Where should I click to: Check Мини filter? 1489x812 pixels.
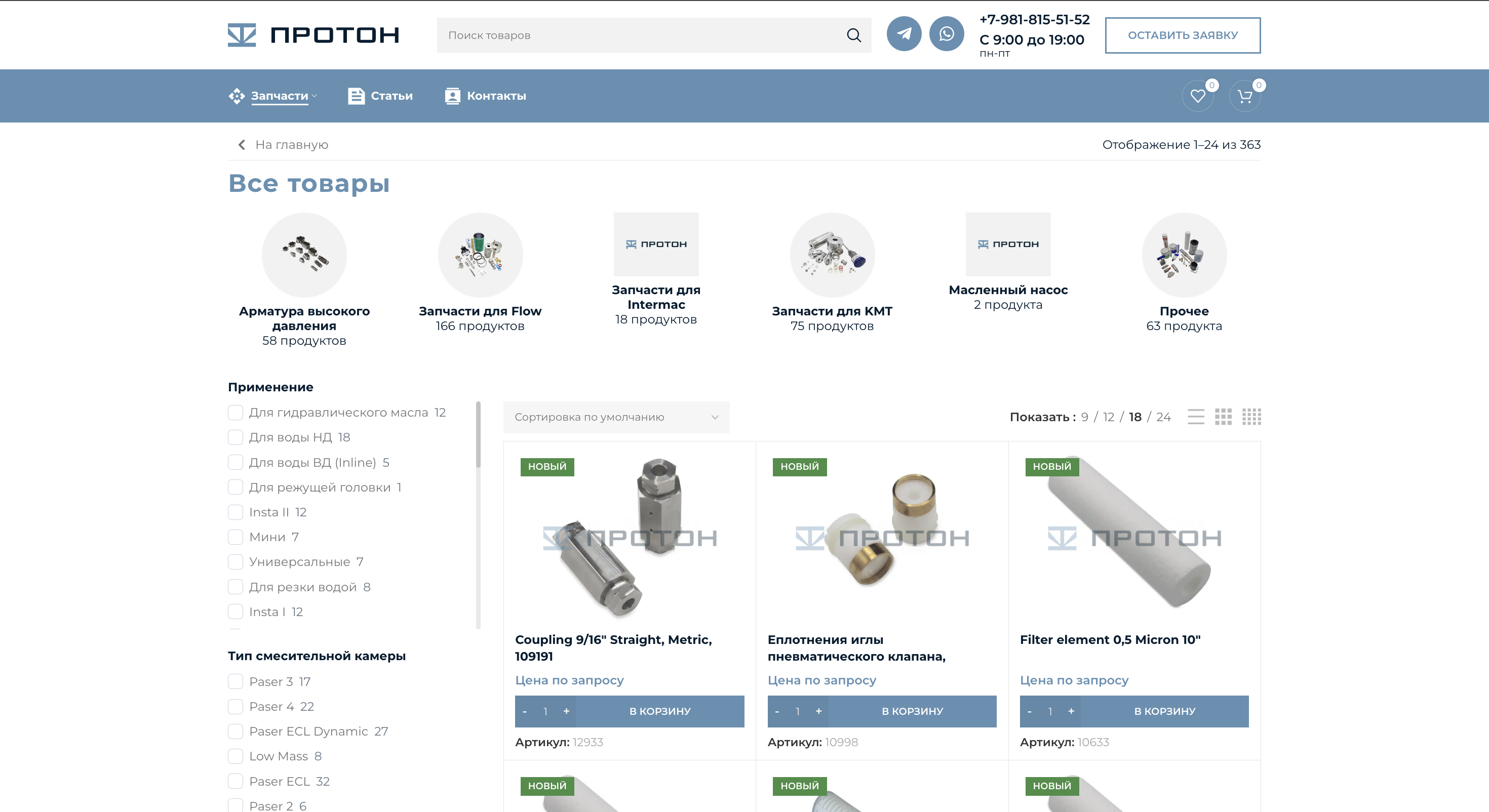(x=236, y=537)
